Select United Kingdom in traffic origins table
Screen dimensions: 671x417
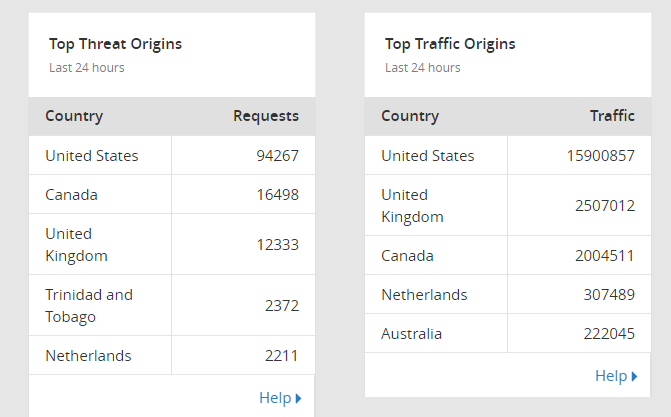coord(412,205)
